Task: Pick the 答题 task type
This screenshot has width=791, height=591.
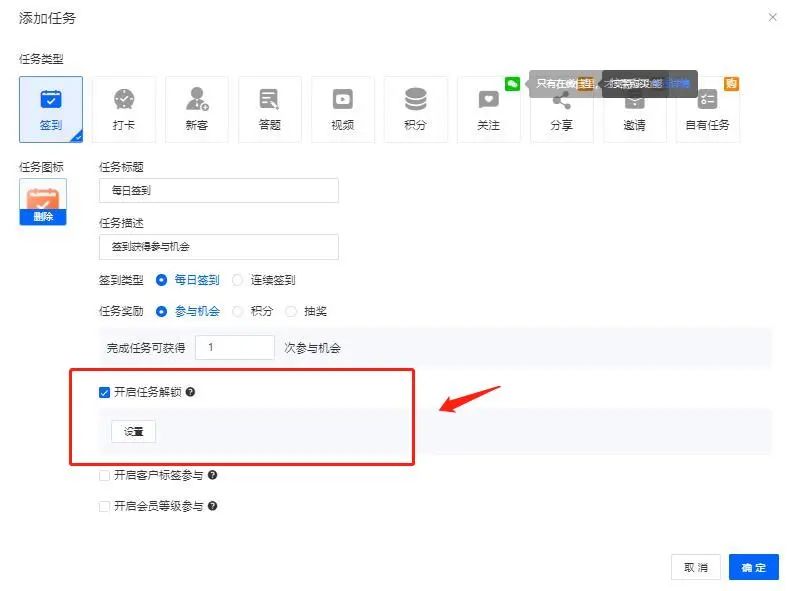Action: click(x=269, y=109)
